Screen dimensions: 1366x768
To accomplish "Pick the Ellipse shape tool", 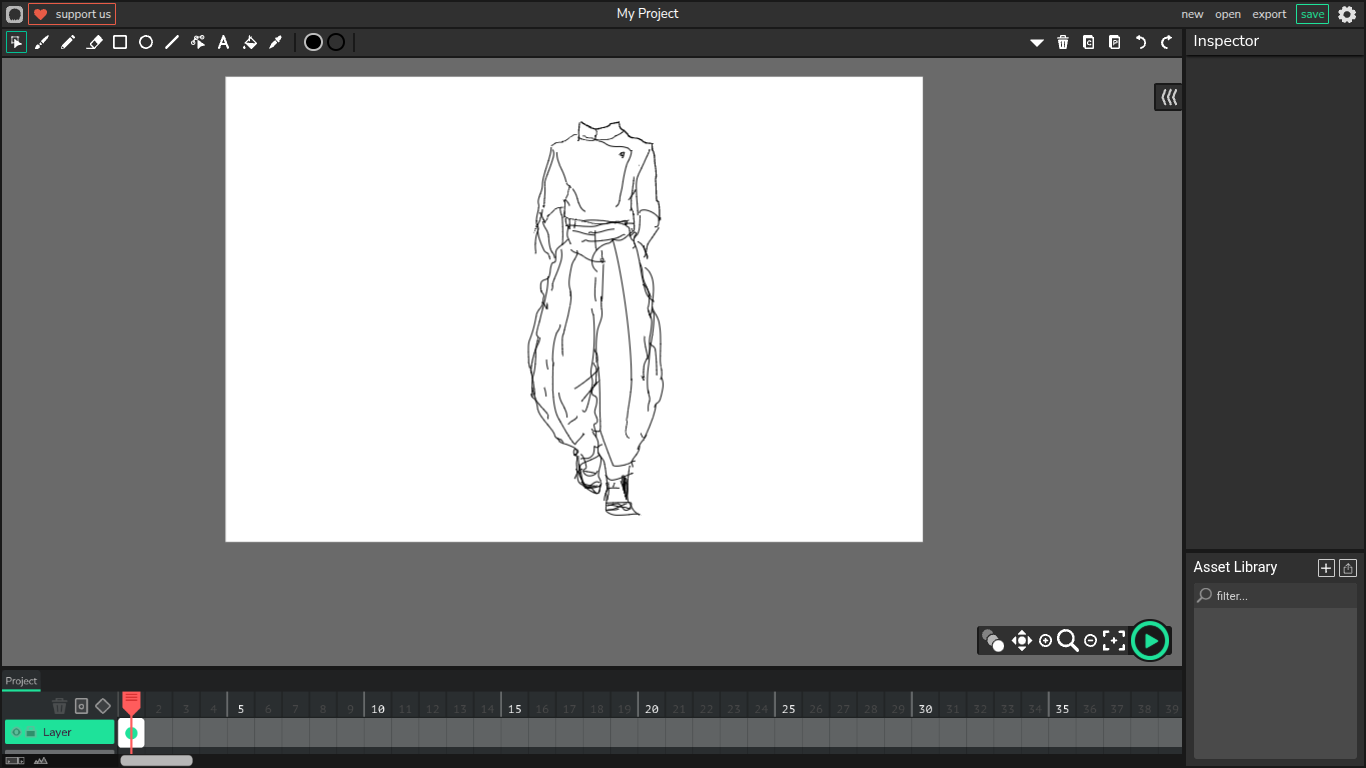I will 146,42.
